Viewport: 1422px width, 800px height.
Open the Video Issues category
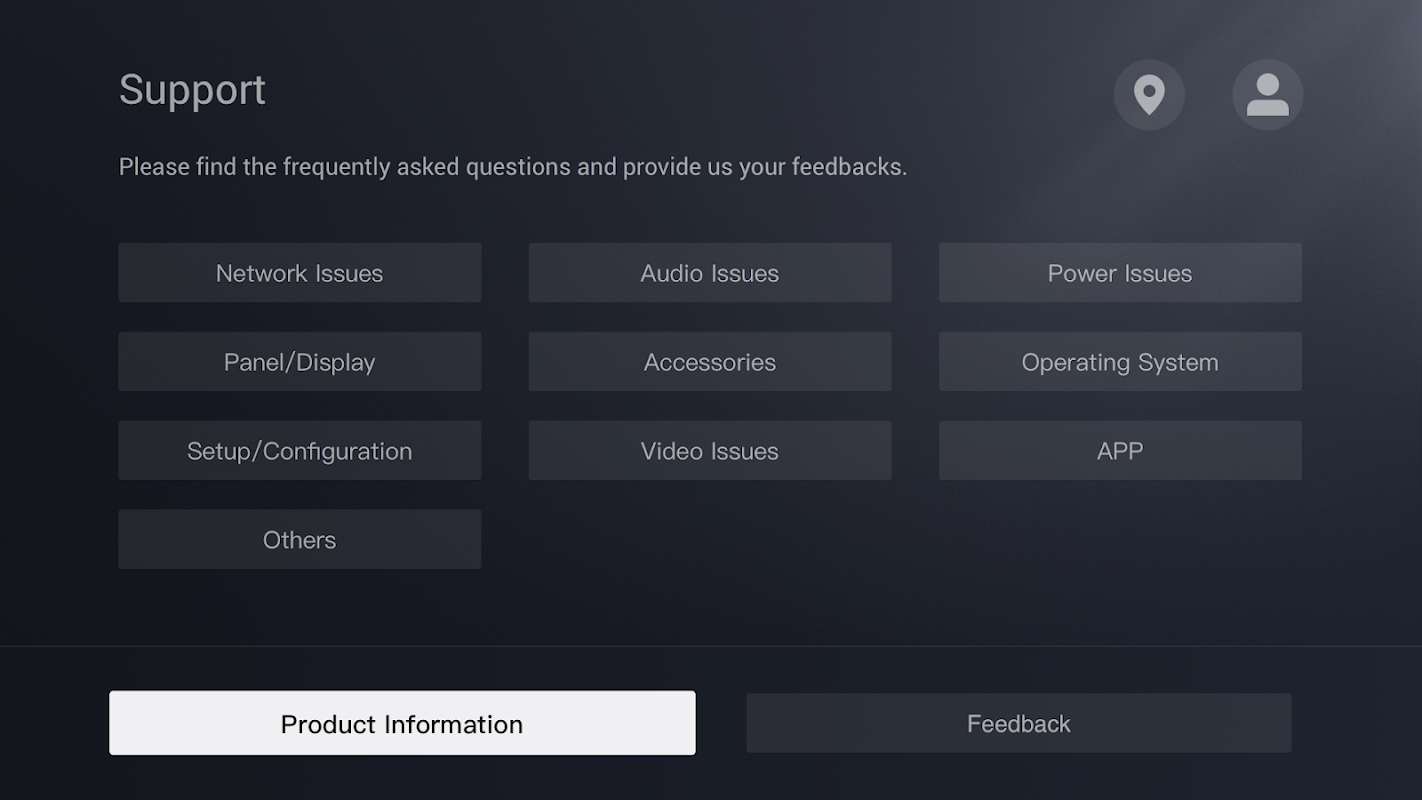[x=710, y=451]
